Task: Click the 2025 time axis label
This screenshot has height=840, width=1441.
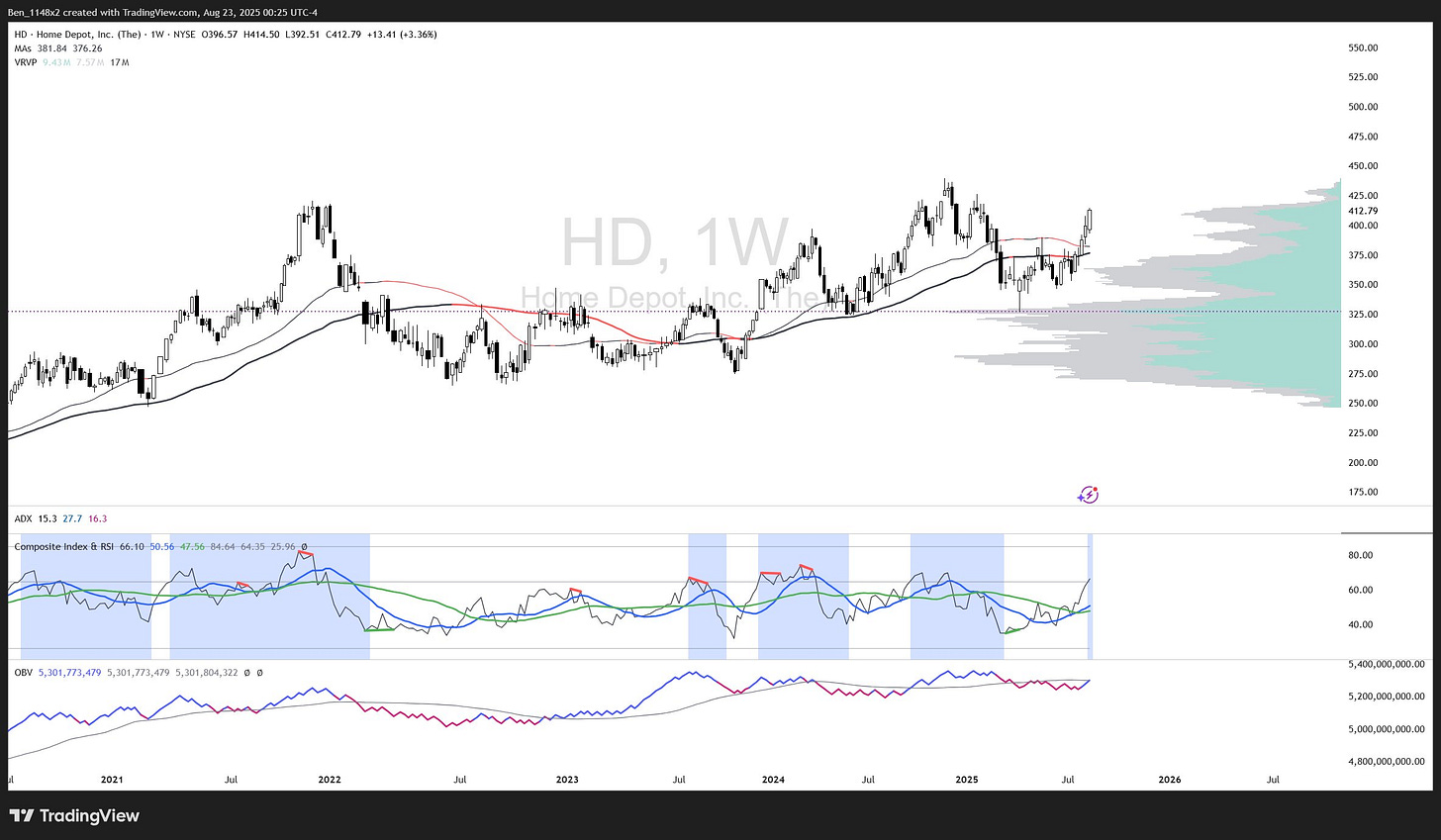Action: (967, 780)
